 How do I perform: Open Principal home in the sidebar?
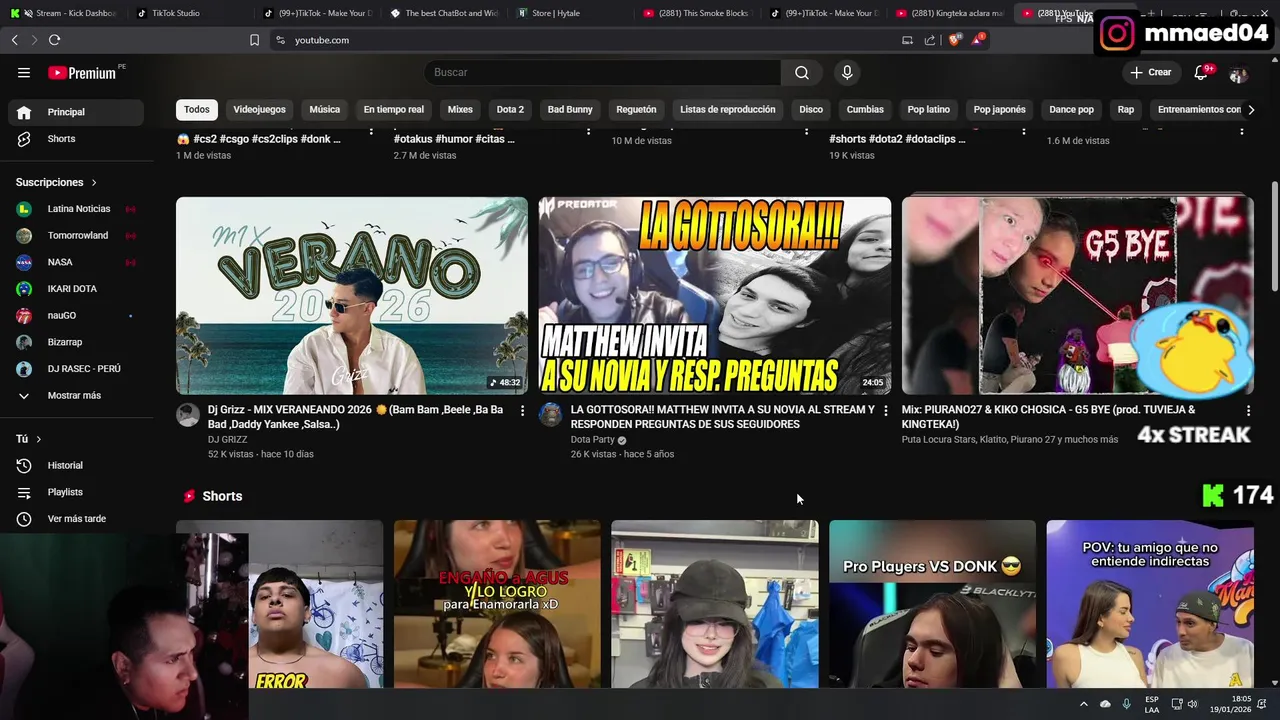click(x=76, y=112)
